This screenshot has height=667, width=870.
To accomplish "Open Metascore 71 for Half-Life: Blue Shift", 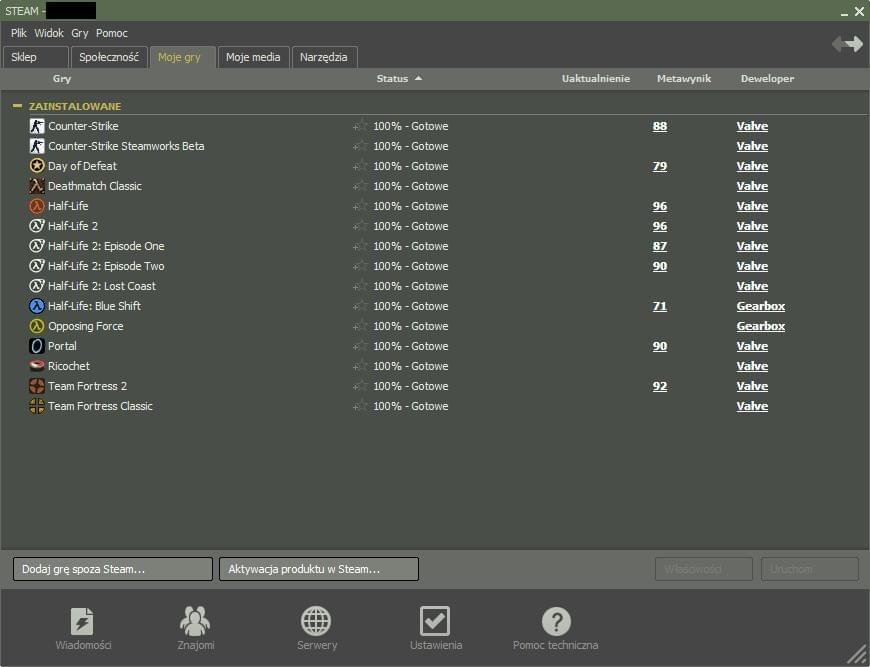I will pos(660,306).
